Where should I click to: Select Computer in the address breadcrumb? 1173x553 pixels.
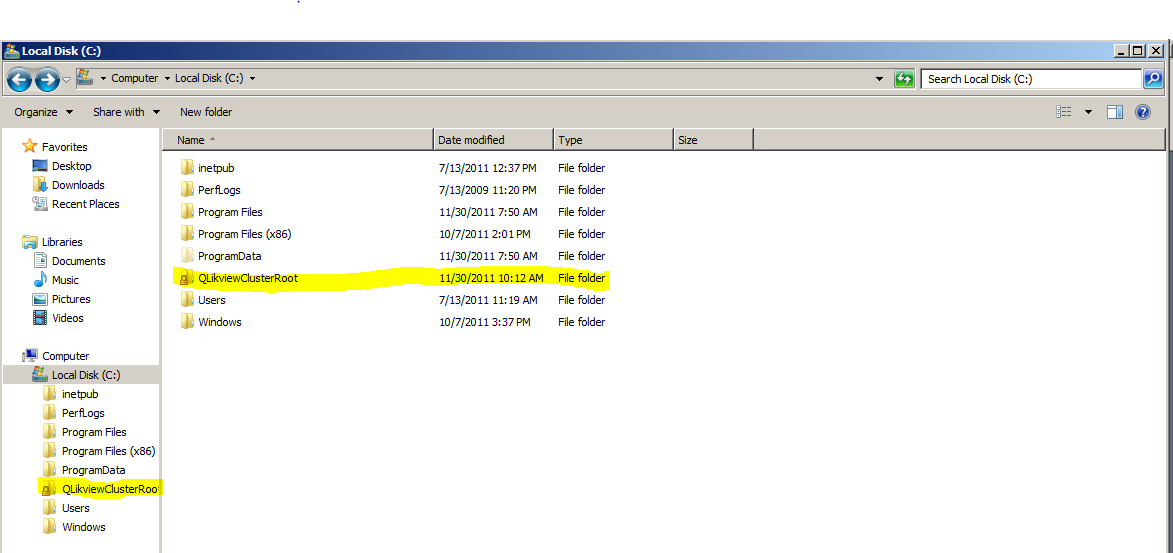pos(135,78)
